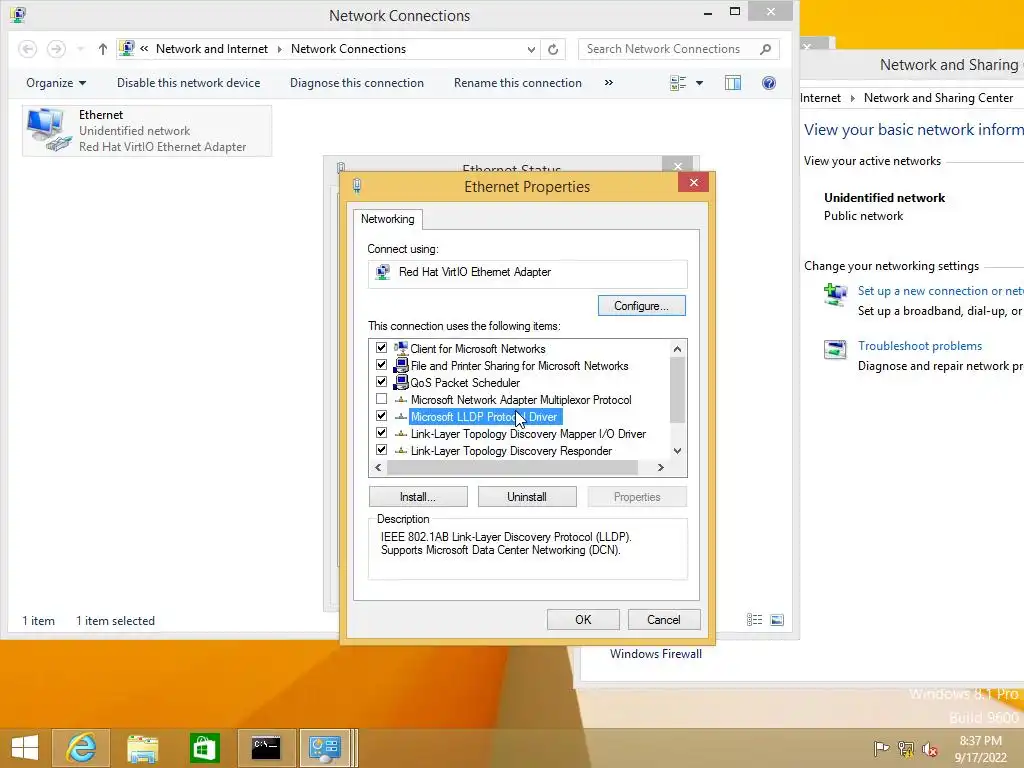This screenshot has width=1024, height=768.
Task: Open the Windows Start button
Action: point(25,748)
